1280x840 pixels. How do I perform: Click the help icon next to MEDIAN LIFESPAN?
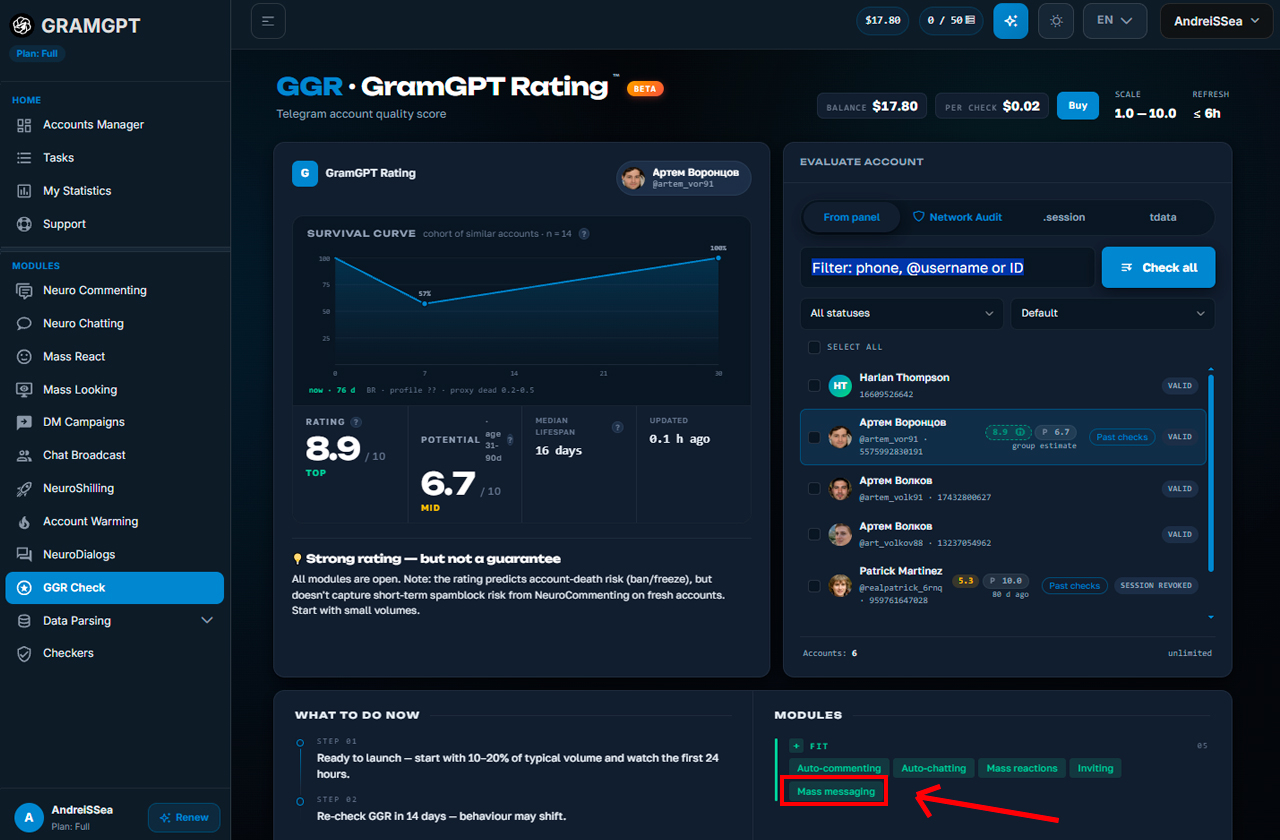click(617, 427)
